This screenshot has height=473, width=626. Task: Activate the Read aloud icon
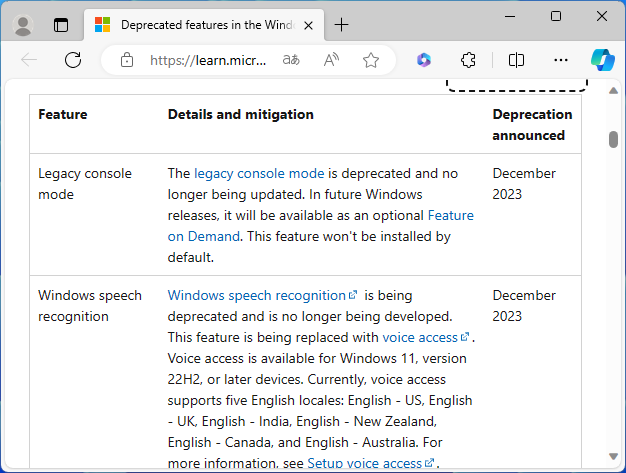click(x=332, y=60)
